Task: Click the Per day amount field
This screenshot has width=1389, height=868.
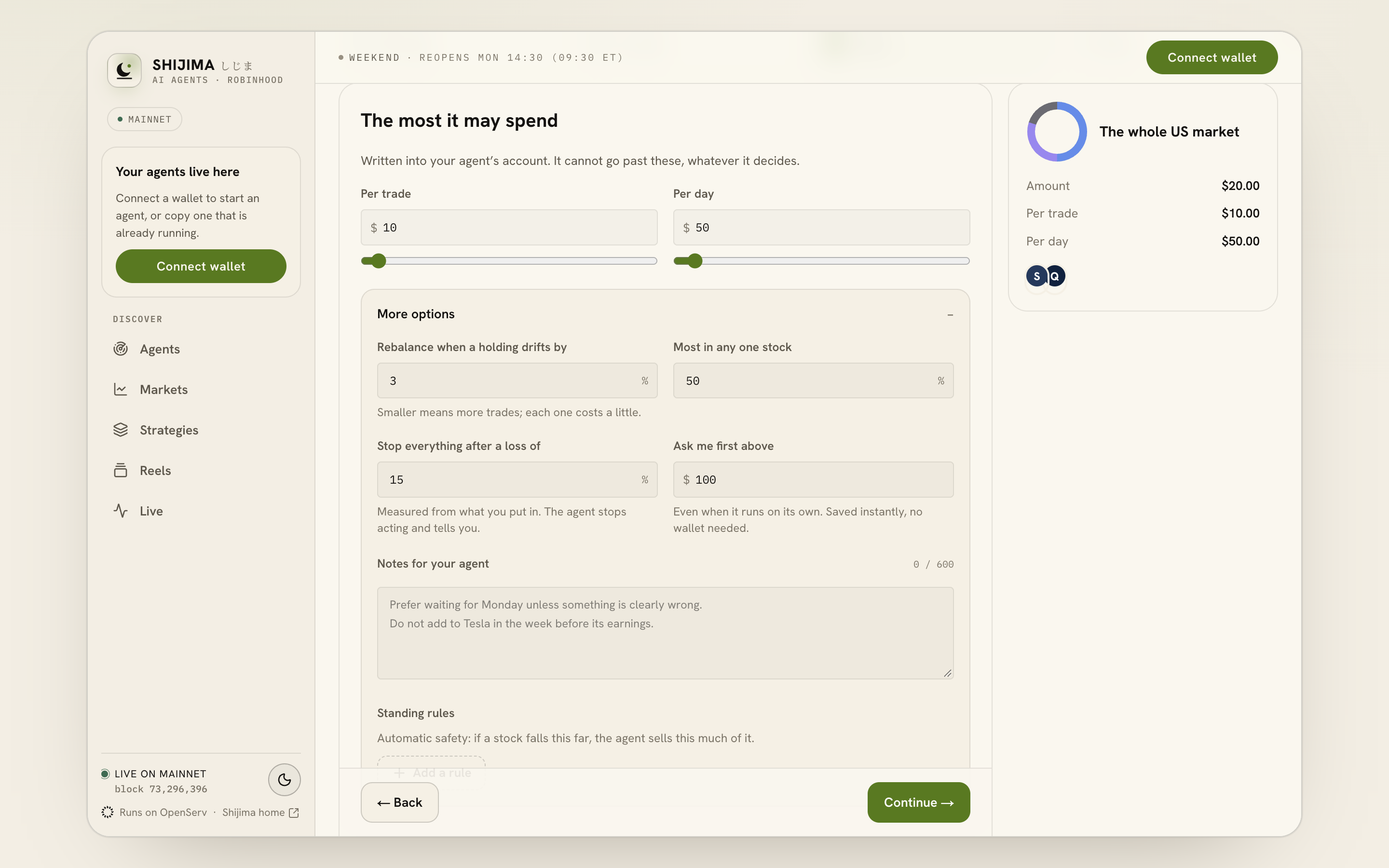Action: 821,227
